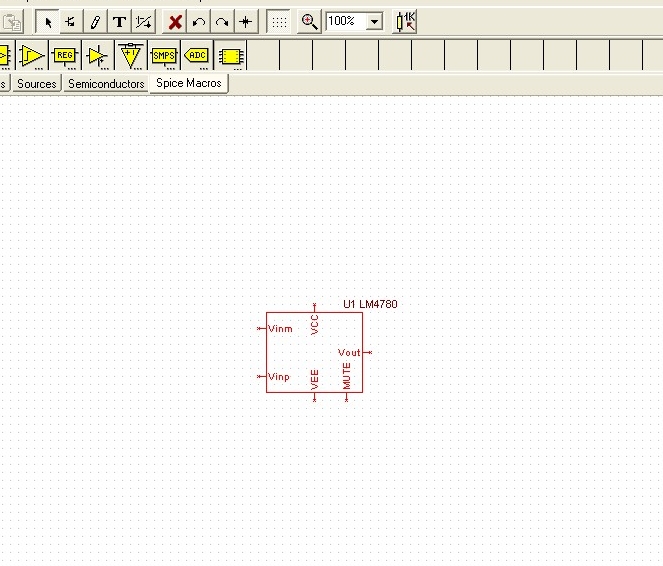Click inside the 100% zoom field

point(345,21)
